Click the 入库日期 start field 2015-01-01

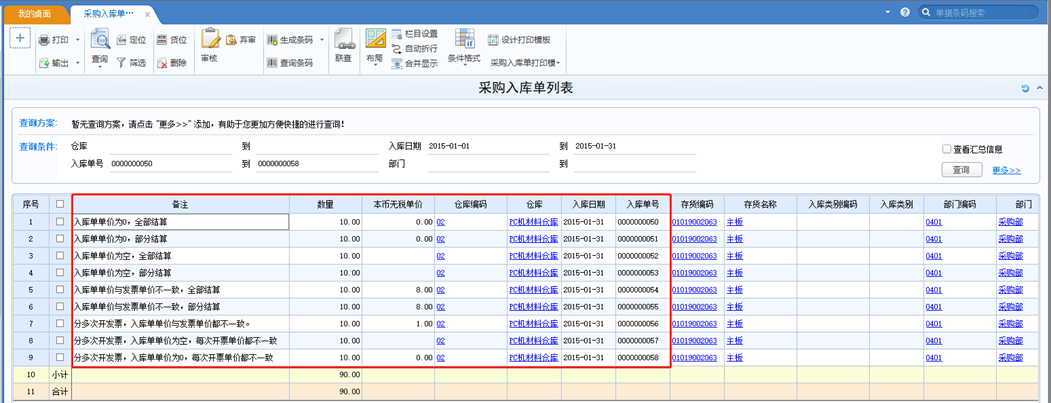(491, 147)
